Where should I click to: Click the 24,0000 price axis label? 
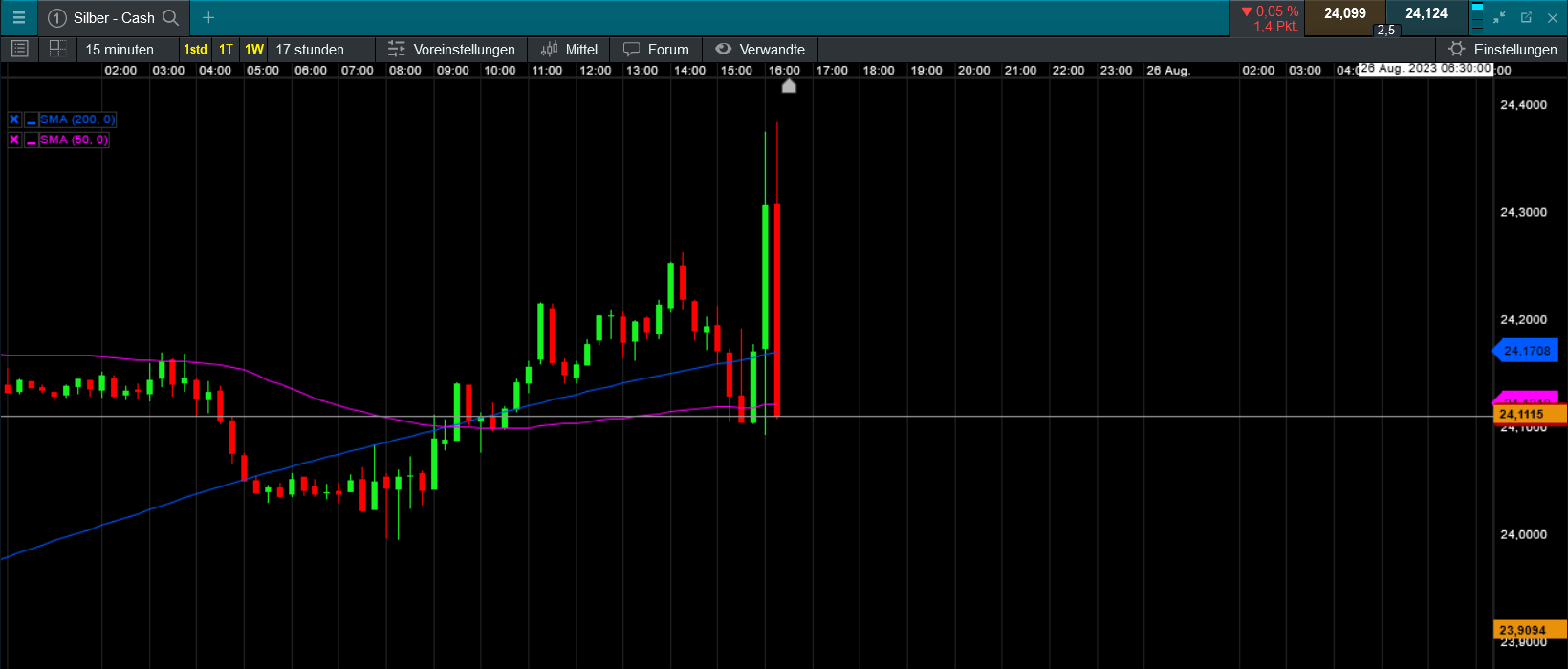click(x=1524, y=535)
